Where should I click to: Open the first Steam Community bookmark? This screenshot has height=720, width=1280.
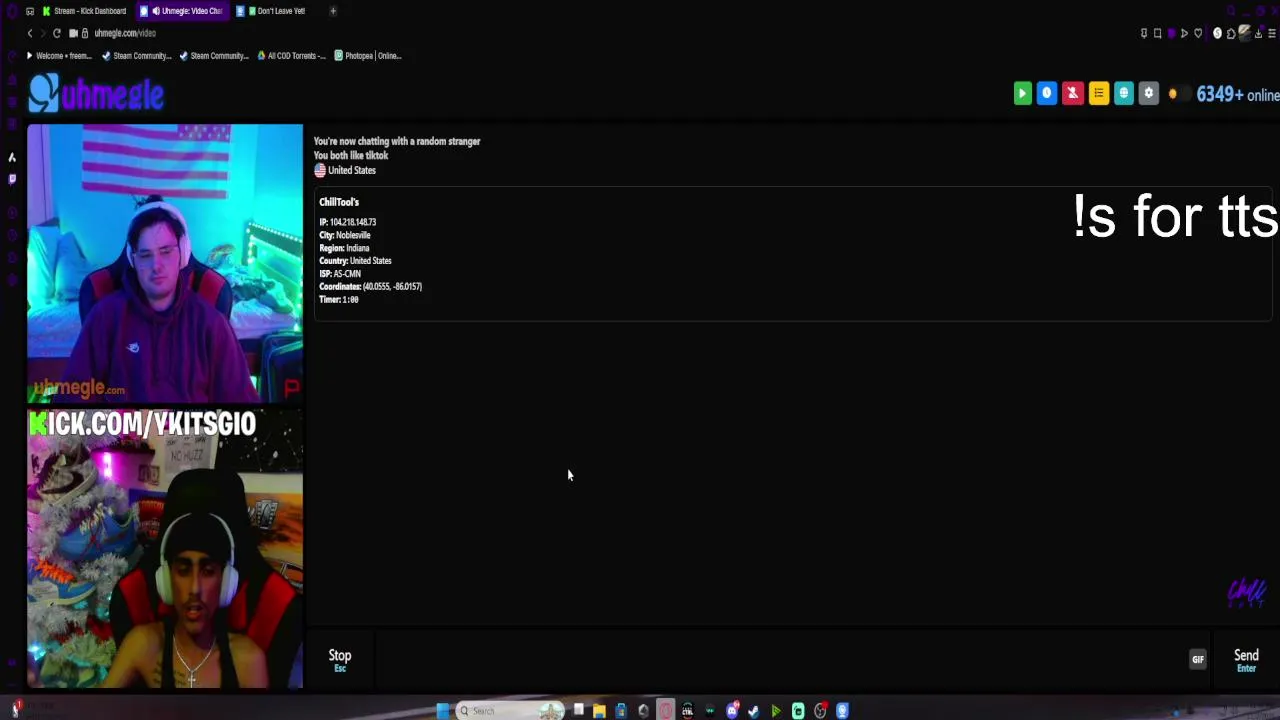[137, 56]
